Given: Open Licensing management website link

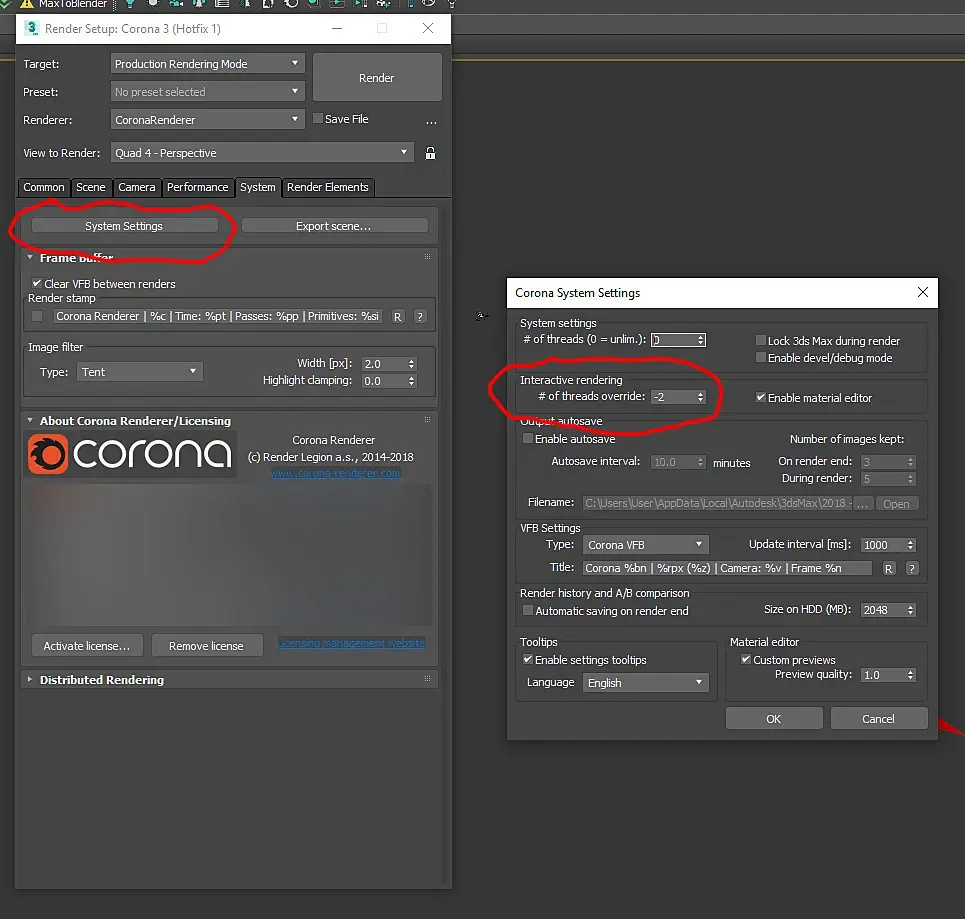Looking at the screenshot, I should coord(351,643).
